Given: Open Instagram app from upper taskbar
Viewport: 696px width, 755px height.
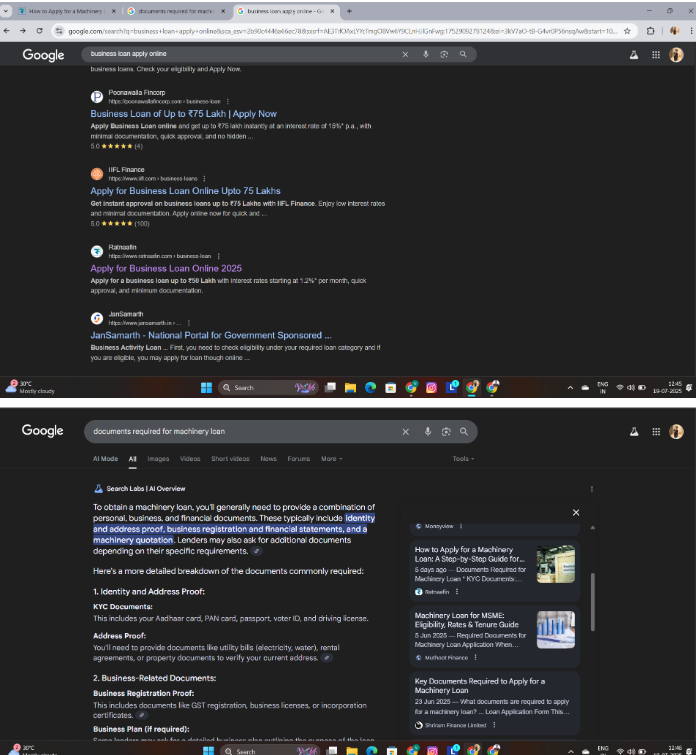Looking at the screenshot, I should click(x=431, y=388).
